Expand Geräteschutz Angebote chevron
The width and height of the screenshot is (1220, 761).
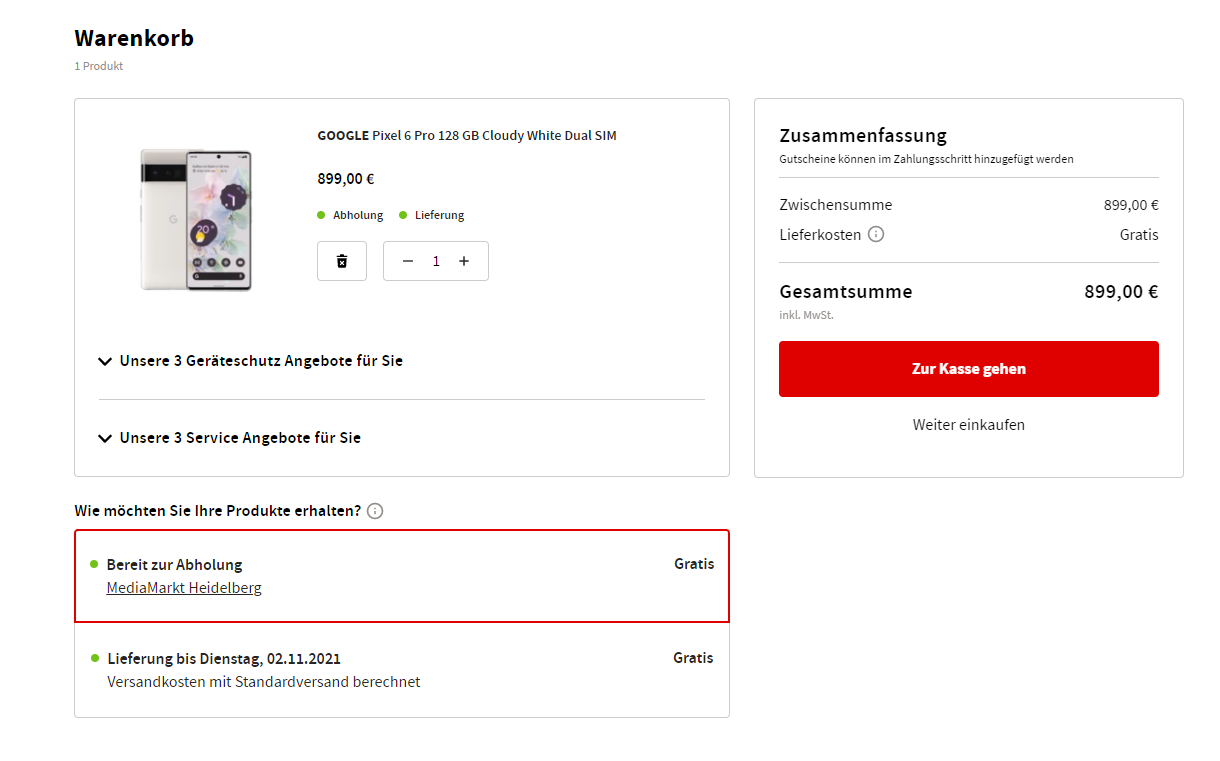(105, 361)
